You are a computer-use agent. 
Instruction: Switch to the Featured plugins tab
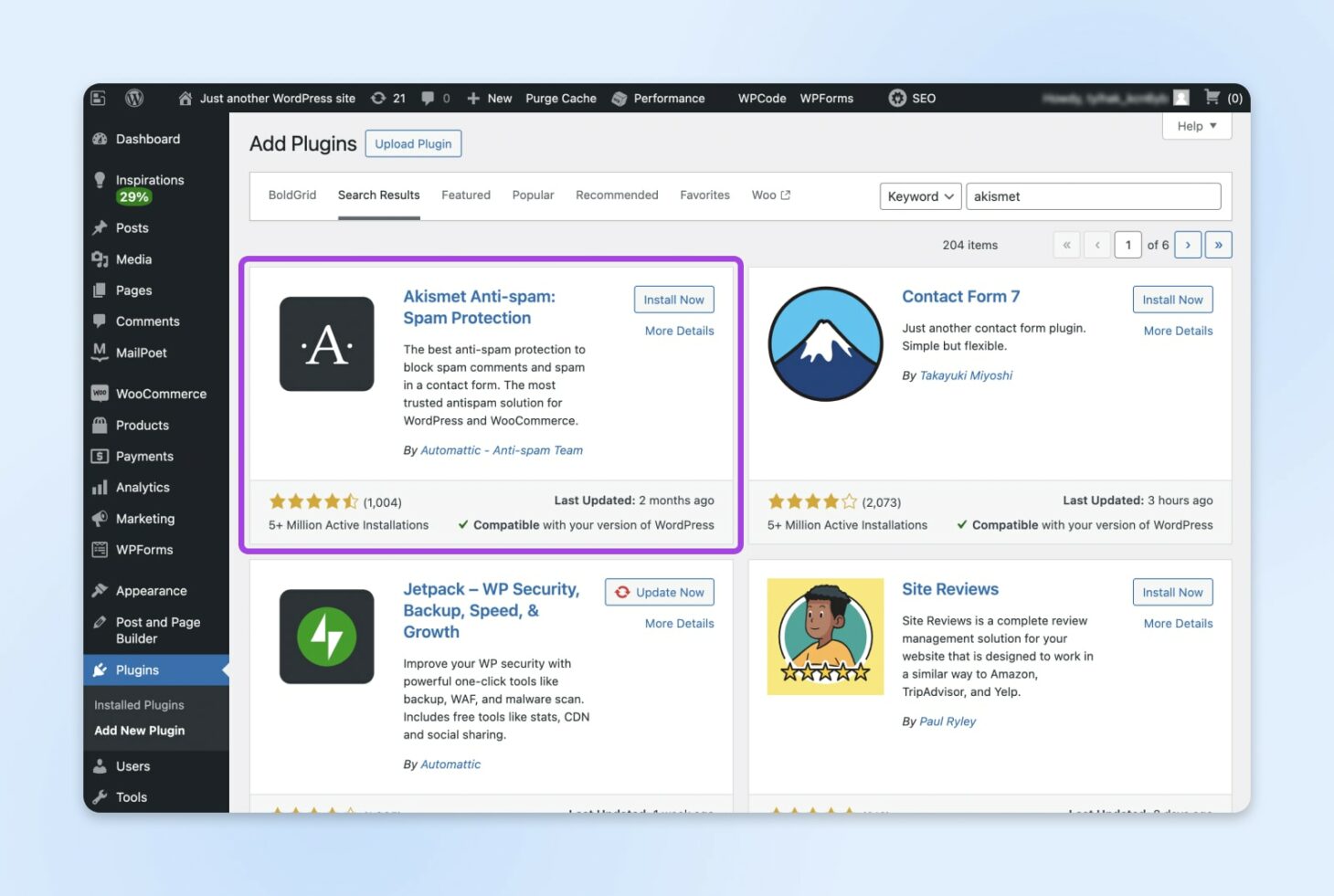pyautogui.click(x=466, y=195)
